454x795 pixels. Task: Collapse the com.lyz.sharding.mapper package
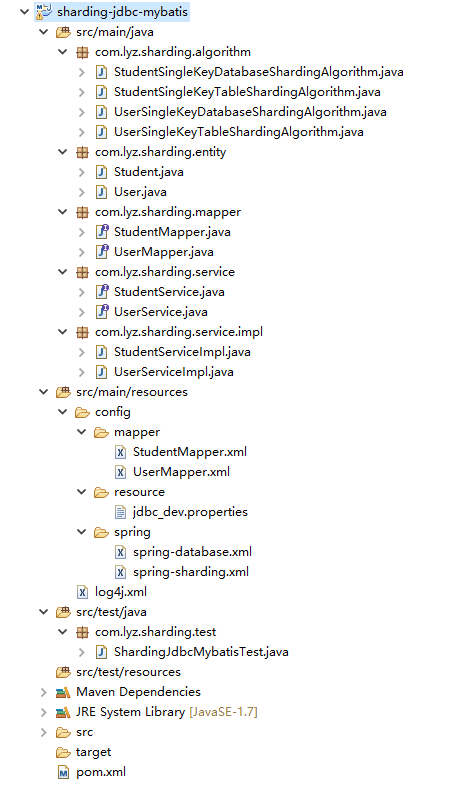[x=63, y=212]
